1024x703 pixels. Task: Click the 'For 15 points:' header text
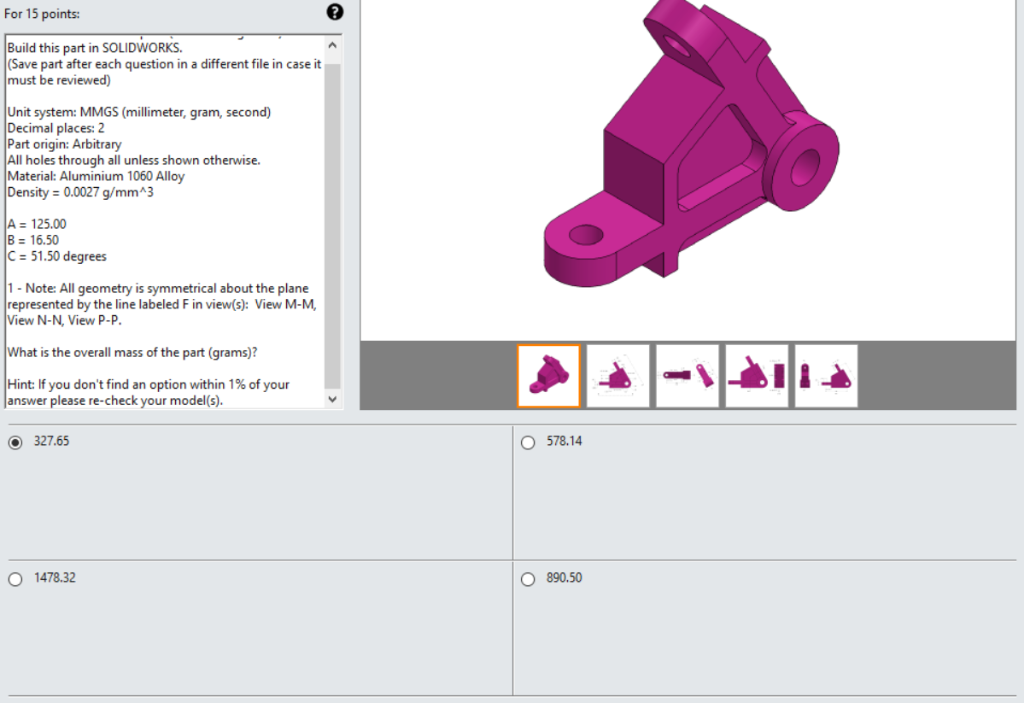point(38,13)
